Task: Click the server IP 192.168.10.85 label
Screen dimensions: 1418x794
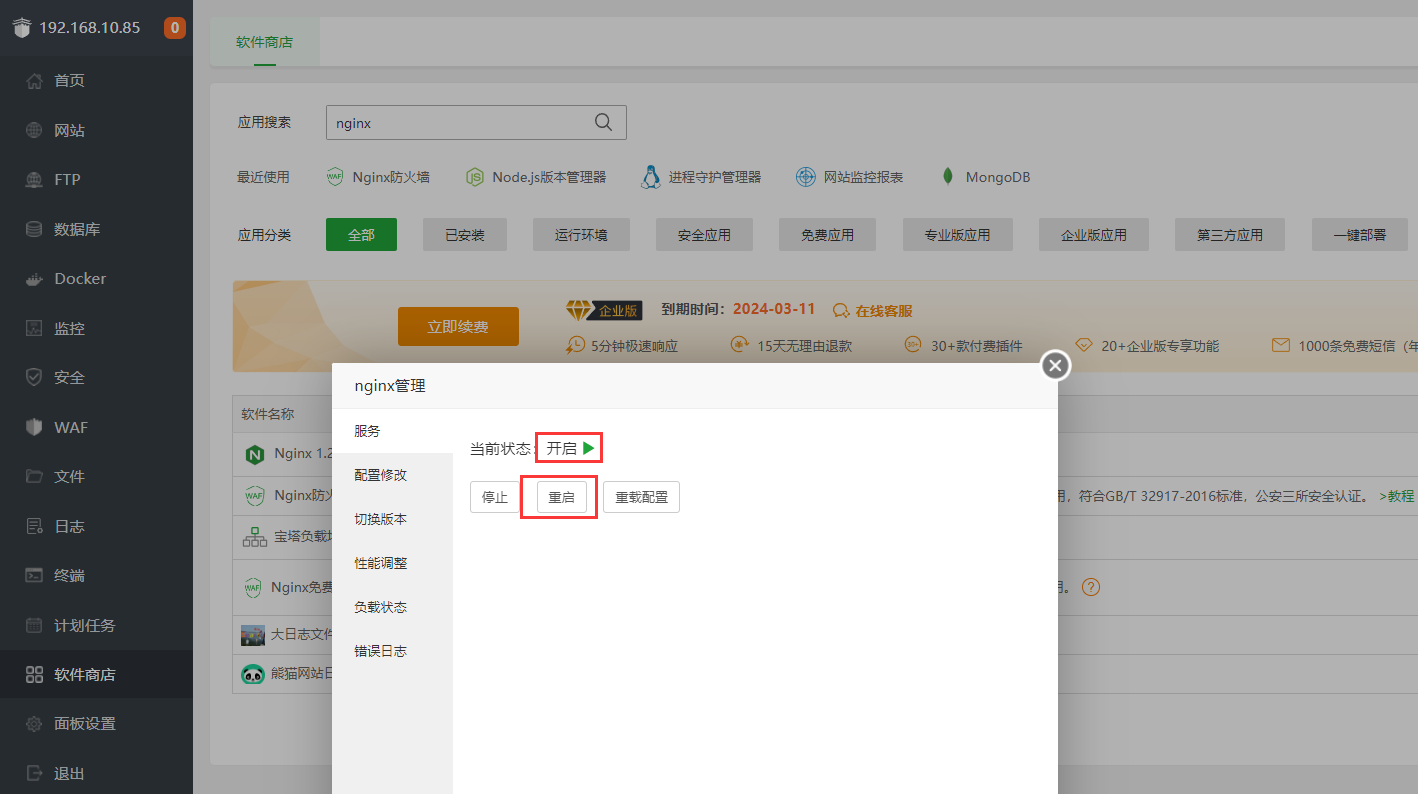Action: [90, 28]
